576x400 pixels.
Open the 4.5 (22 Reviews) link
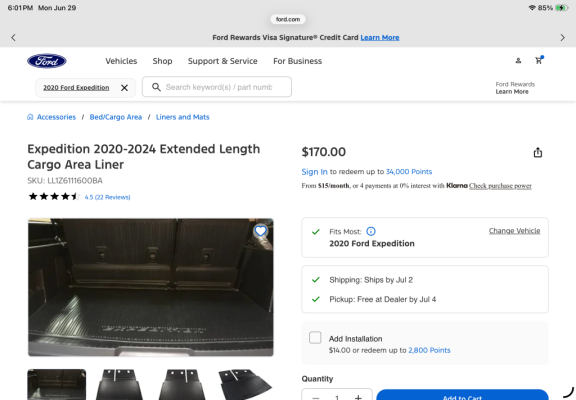click(x=107, y=197)
